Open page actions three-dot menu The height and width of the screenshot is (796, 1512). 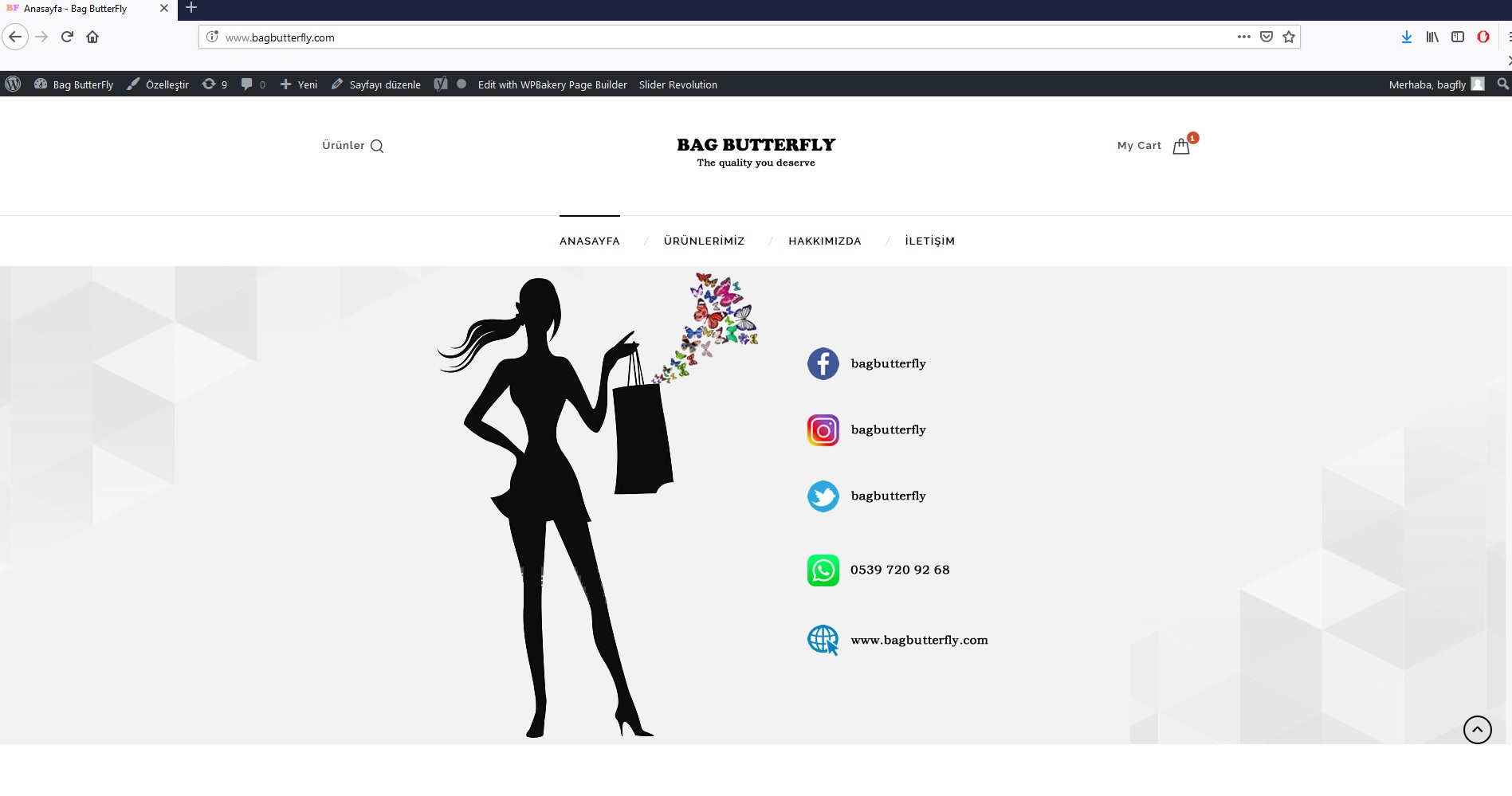tap(1243, 37)
